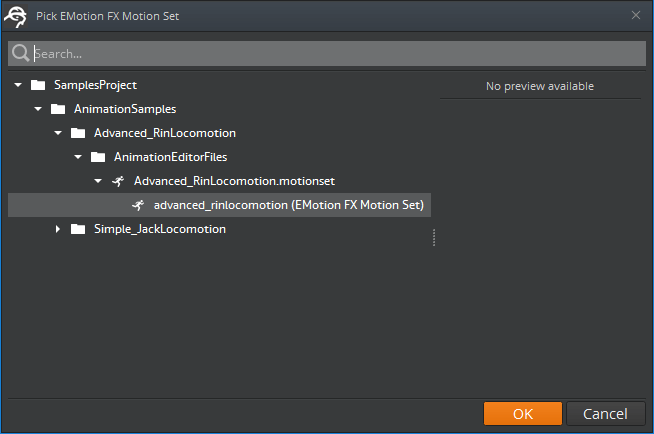Collapse the Advanced_RinLocomotion folder arrow
Viewport: 654px width, 434px height.
click(58, 133)
